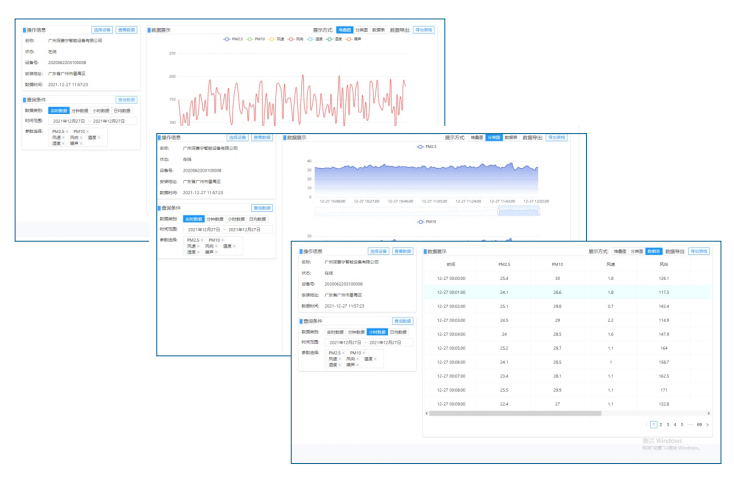Switch to 分类图 view in top window
This screenshot has height=483, width=734.
click(x=361, y=30)
